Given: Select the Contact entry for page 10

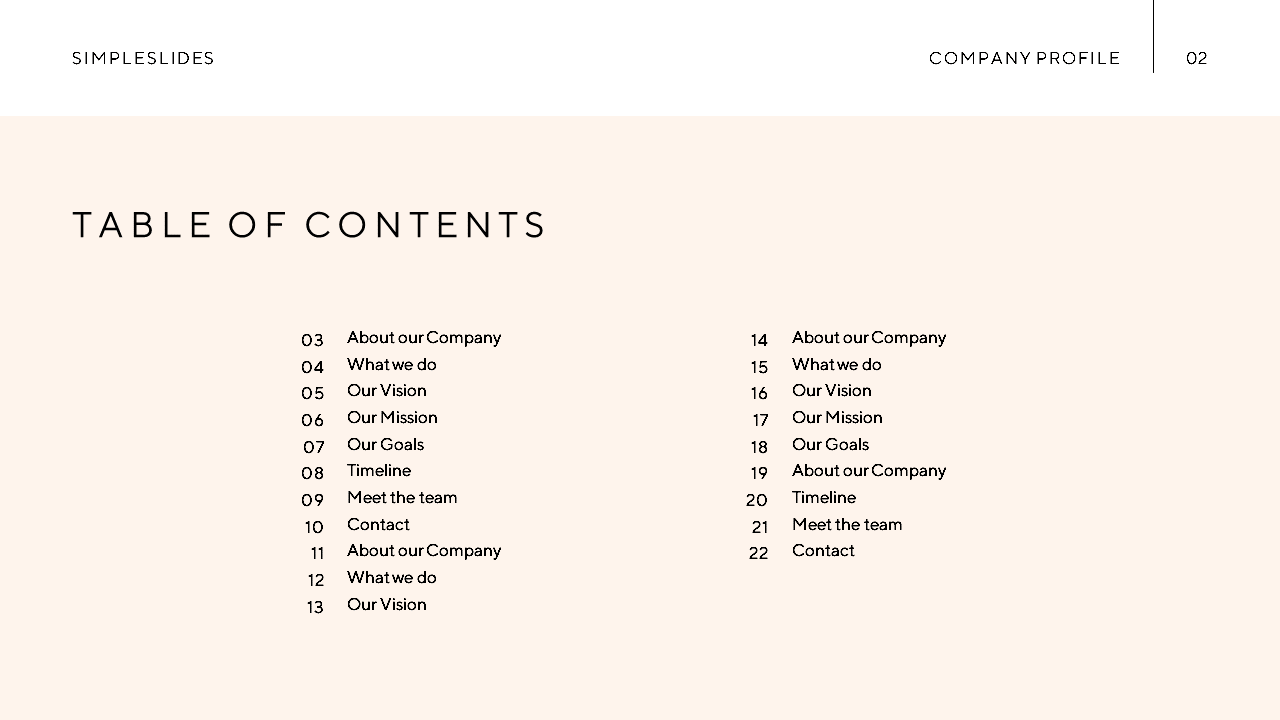Looking at the screenshot, I should (x=378, y=524).
